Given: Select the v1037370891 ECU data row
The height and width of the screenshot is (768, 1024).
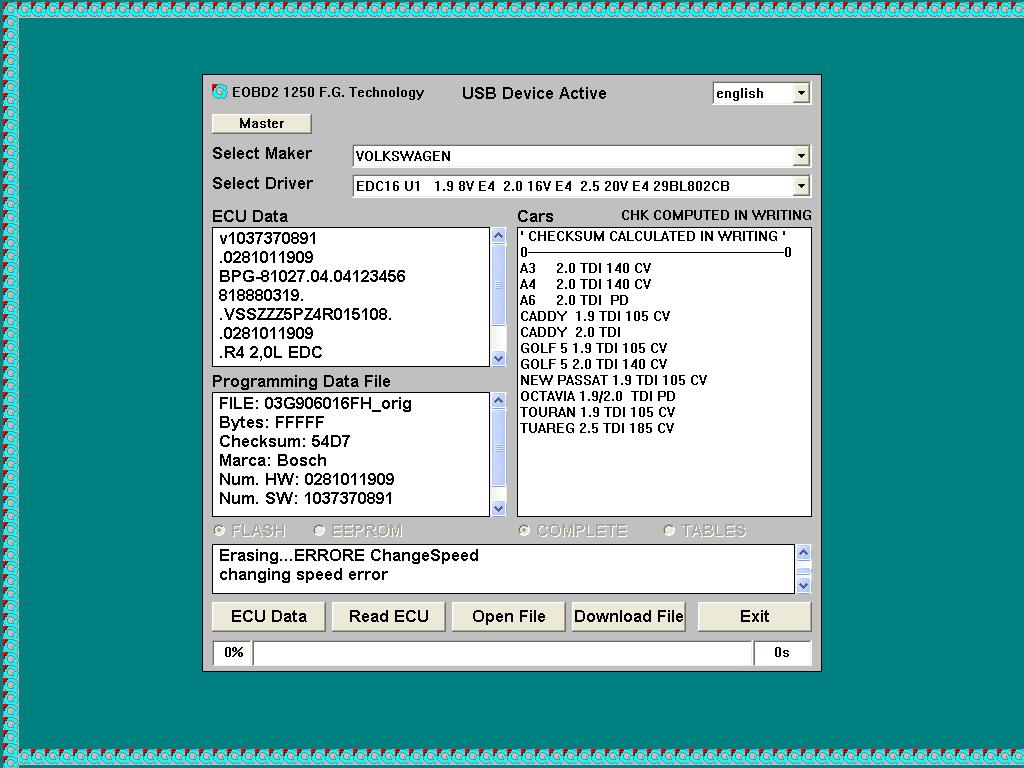Looking at the screenshot, I should coord(268,238).
